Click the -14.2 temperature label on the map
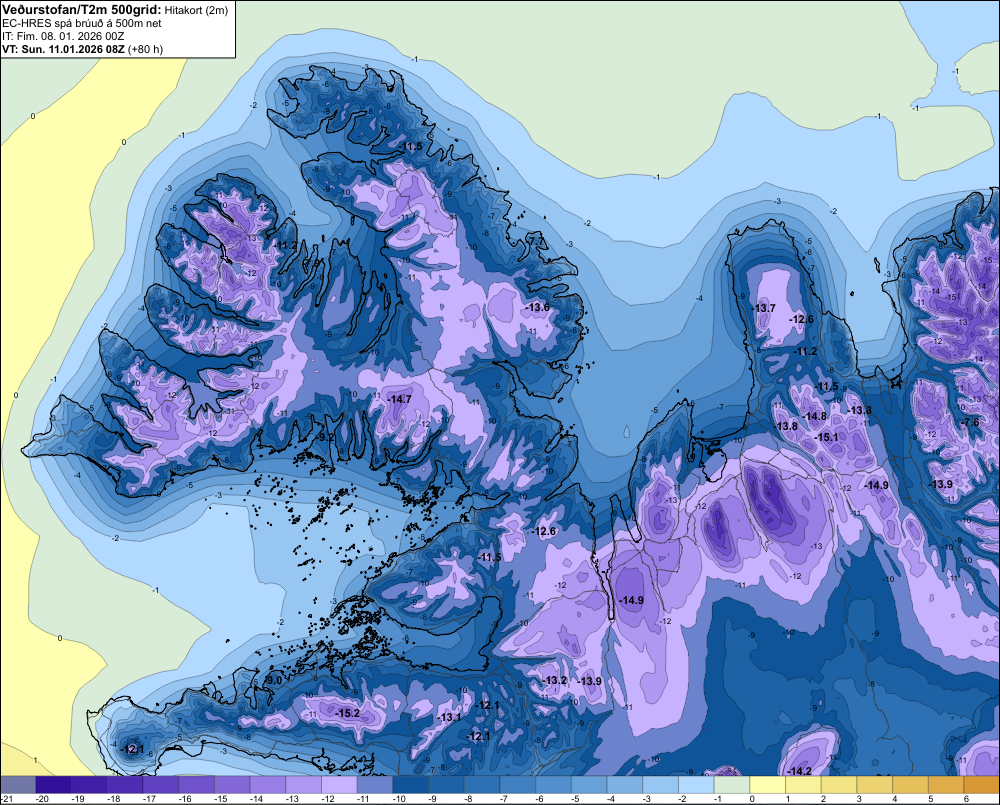Viewport: 1000px width, 805px height. [799, 771]
